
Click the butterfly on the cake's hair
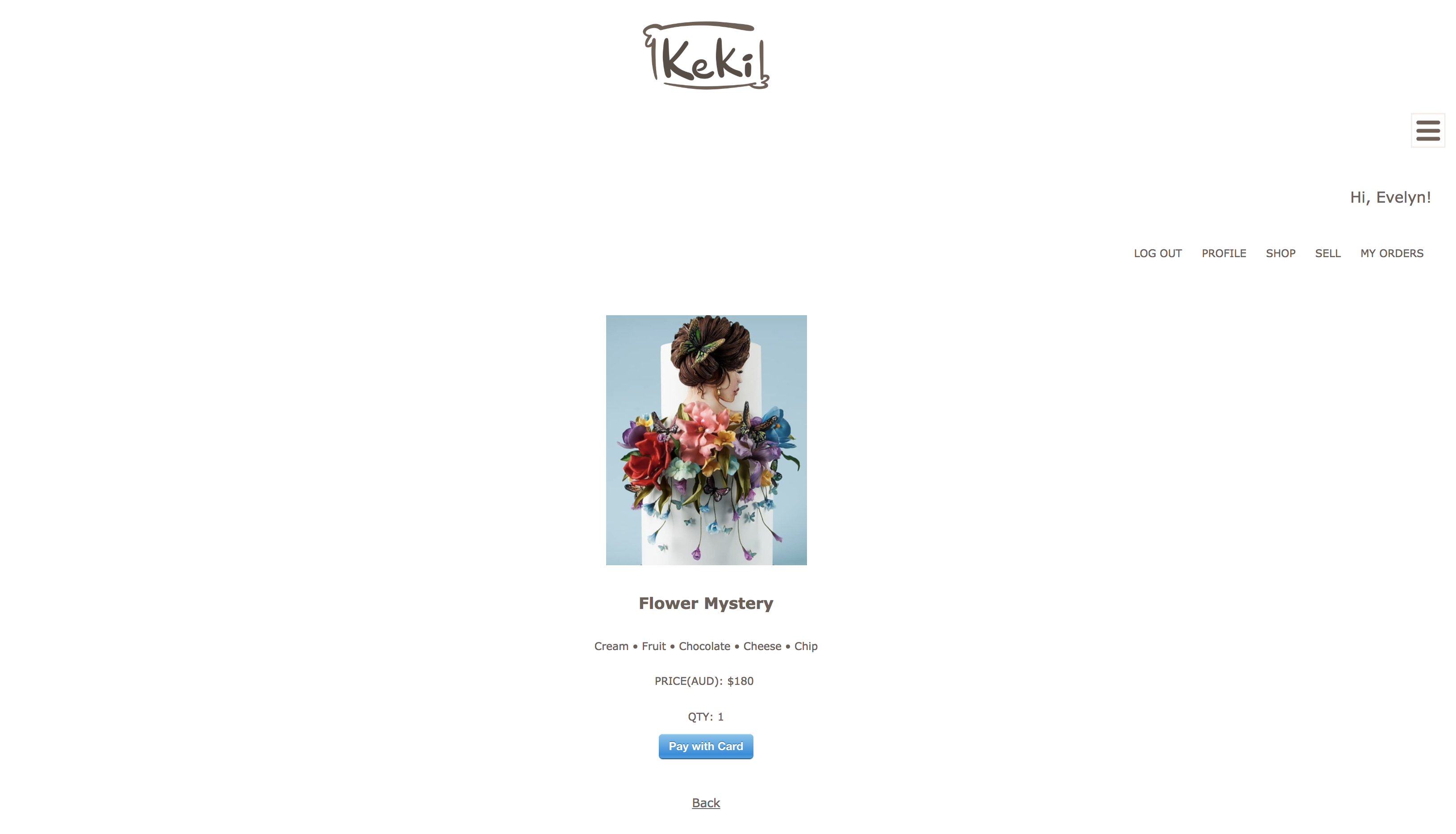pos(702,344)
